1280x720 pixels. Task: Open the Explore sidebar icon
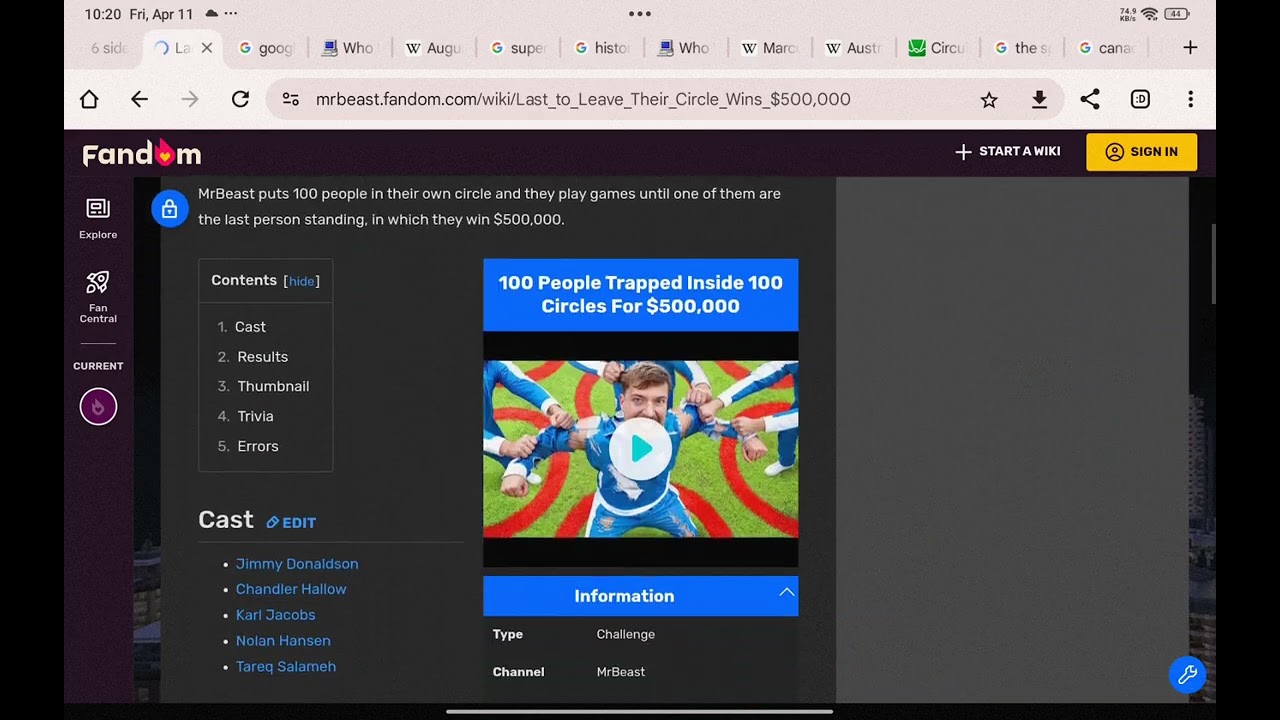coord(98,218)
